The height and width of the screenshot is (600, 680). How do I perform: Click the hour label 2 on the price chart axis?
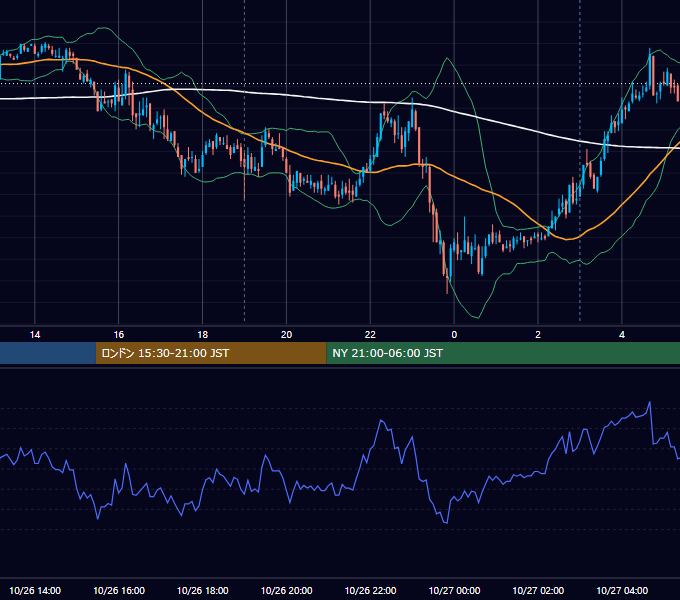coord(538,335)
